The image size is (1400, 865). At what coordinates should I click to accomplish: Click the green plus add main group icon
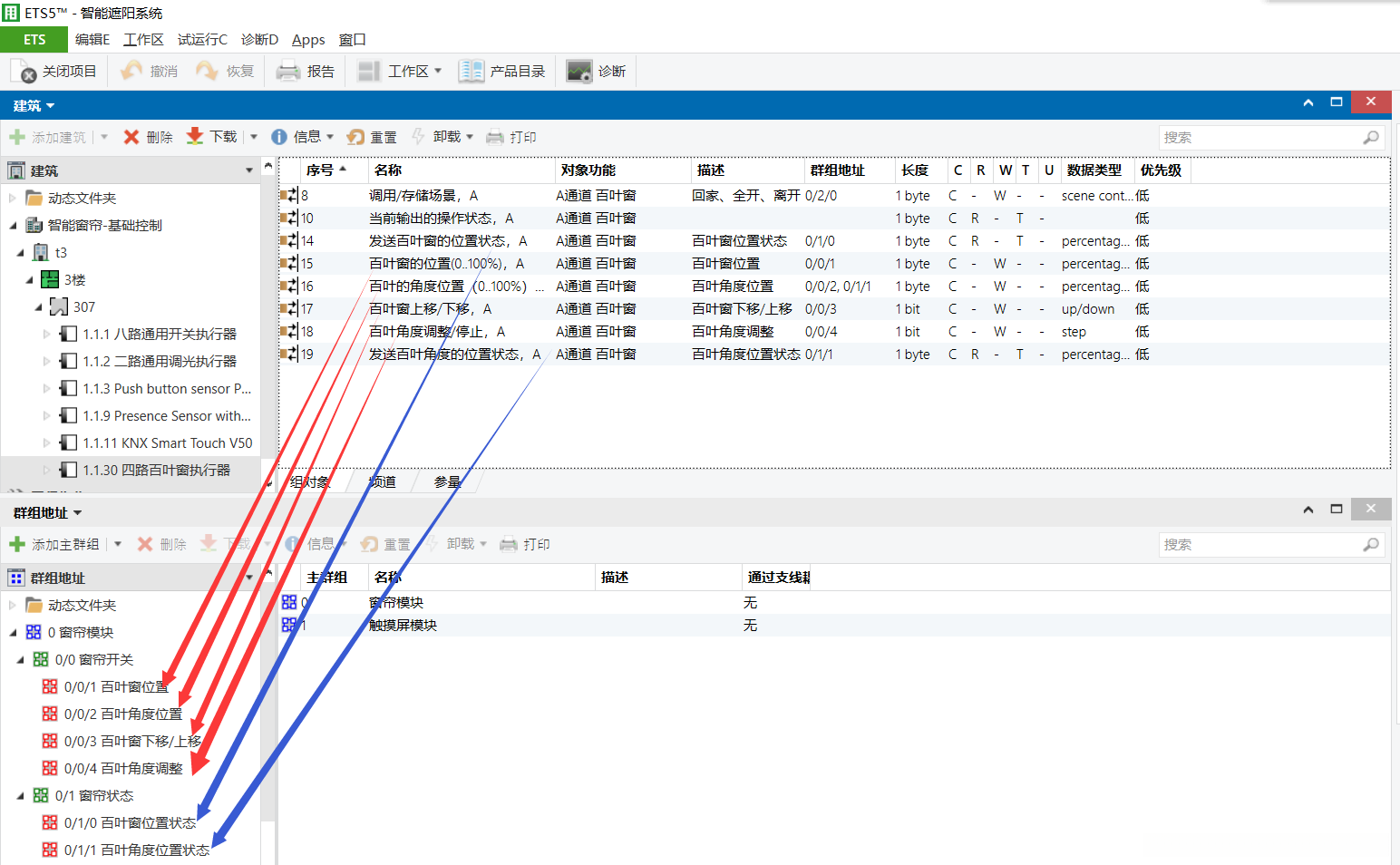17,544
